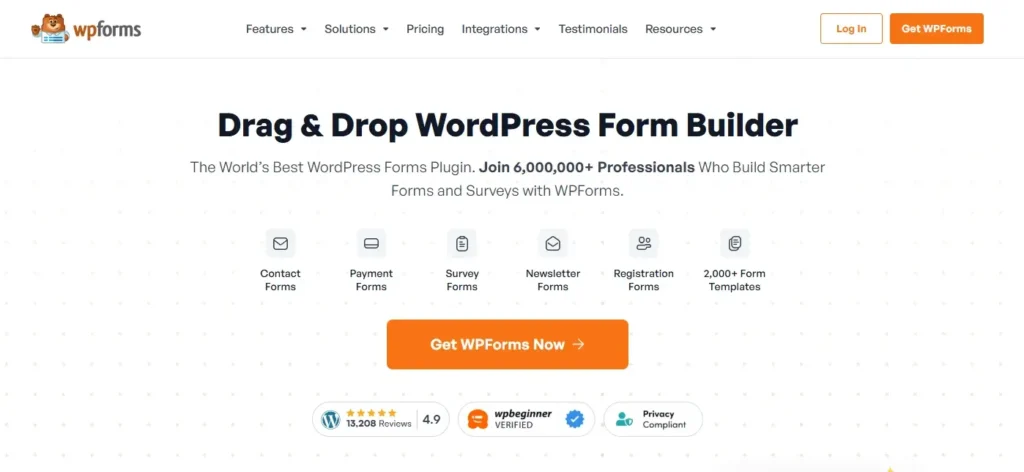Screen dimensions: 1024x472
Task: Select the Survey Forms clipboard icon
Action: 462,244
